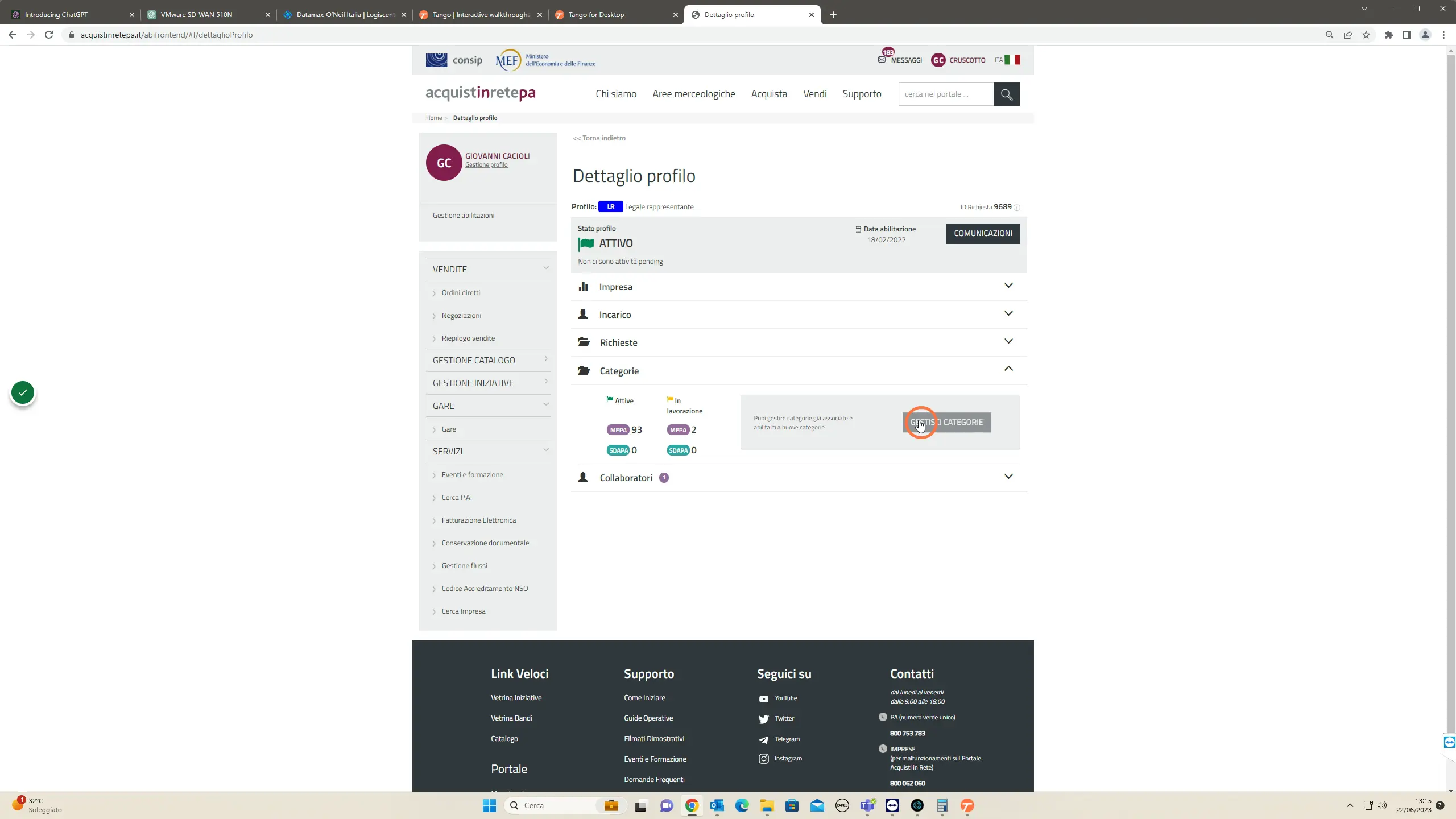Open Outlook from the taskbar
The height and width of the screenshot is (819, 1456).
717,806
